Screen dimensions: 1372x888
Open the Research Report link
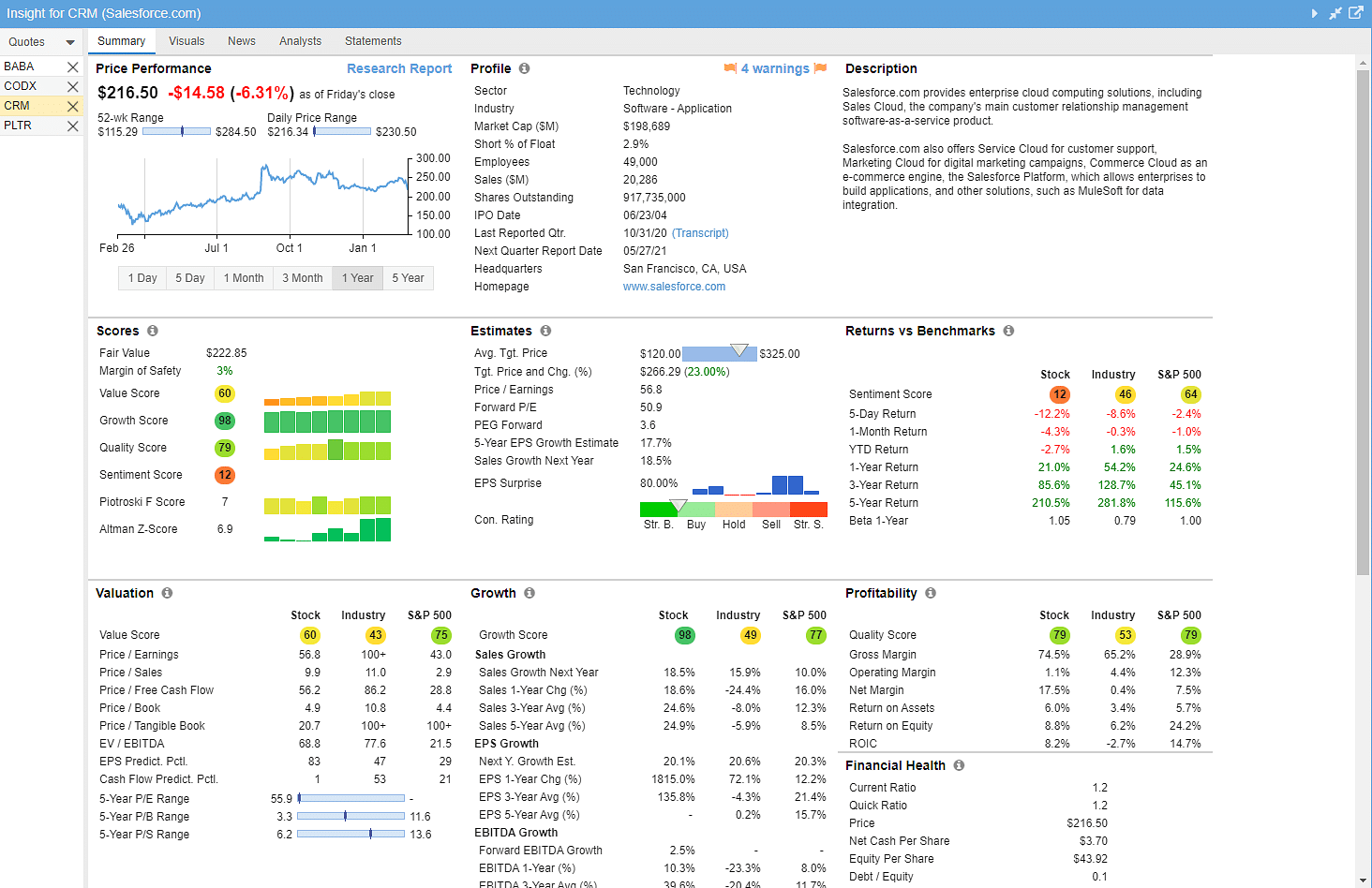click(x=399, y=68)
